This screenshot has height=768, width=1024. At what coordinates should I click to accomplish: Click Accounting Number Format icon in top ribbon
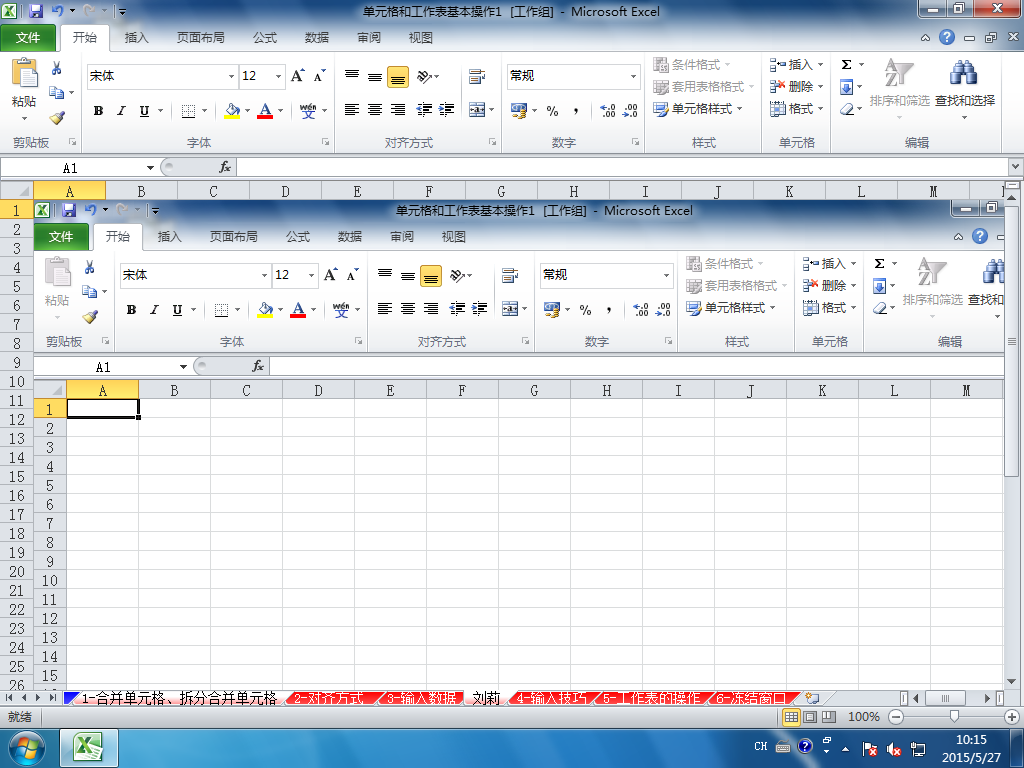519,110
